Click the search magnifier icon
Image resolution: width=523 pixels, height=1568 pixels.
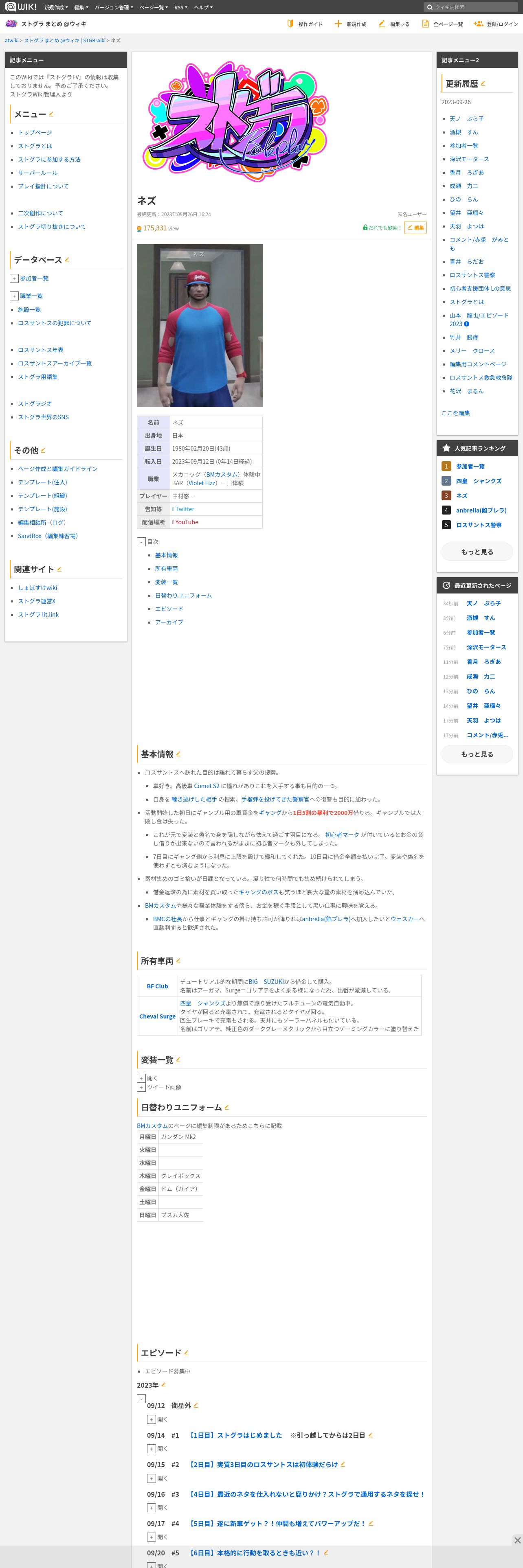(430, 7)
